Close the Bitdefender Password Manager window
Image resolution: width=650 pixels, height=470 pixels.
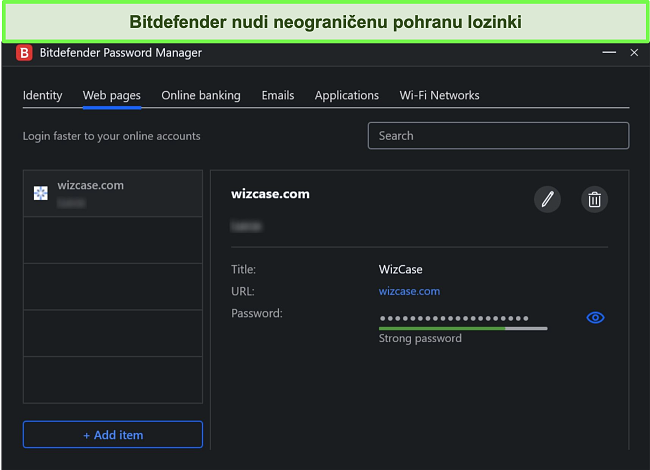pos(634,53)
